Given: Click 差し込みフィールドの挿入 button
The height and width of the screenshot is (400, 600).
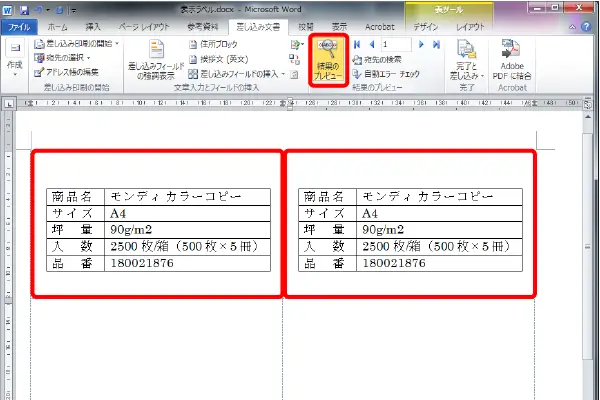Looking at the screenshot, I should pos(234,74).
